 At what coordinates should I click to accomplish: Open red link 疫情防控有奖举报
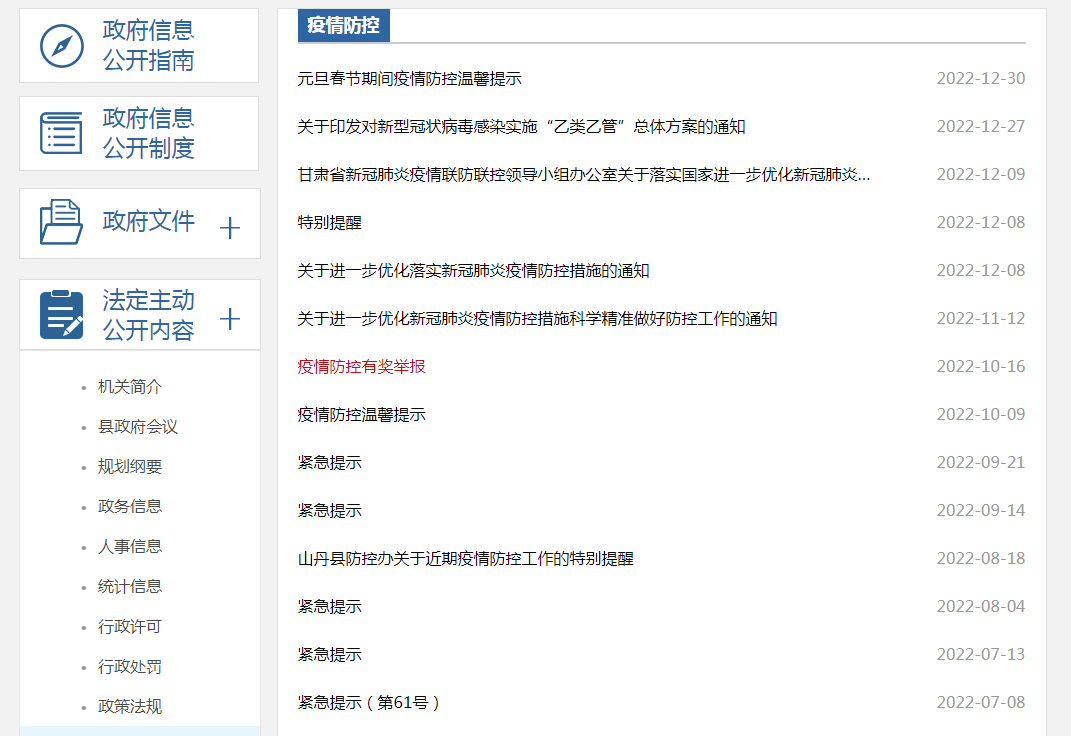tap(361, 367)
